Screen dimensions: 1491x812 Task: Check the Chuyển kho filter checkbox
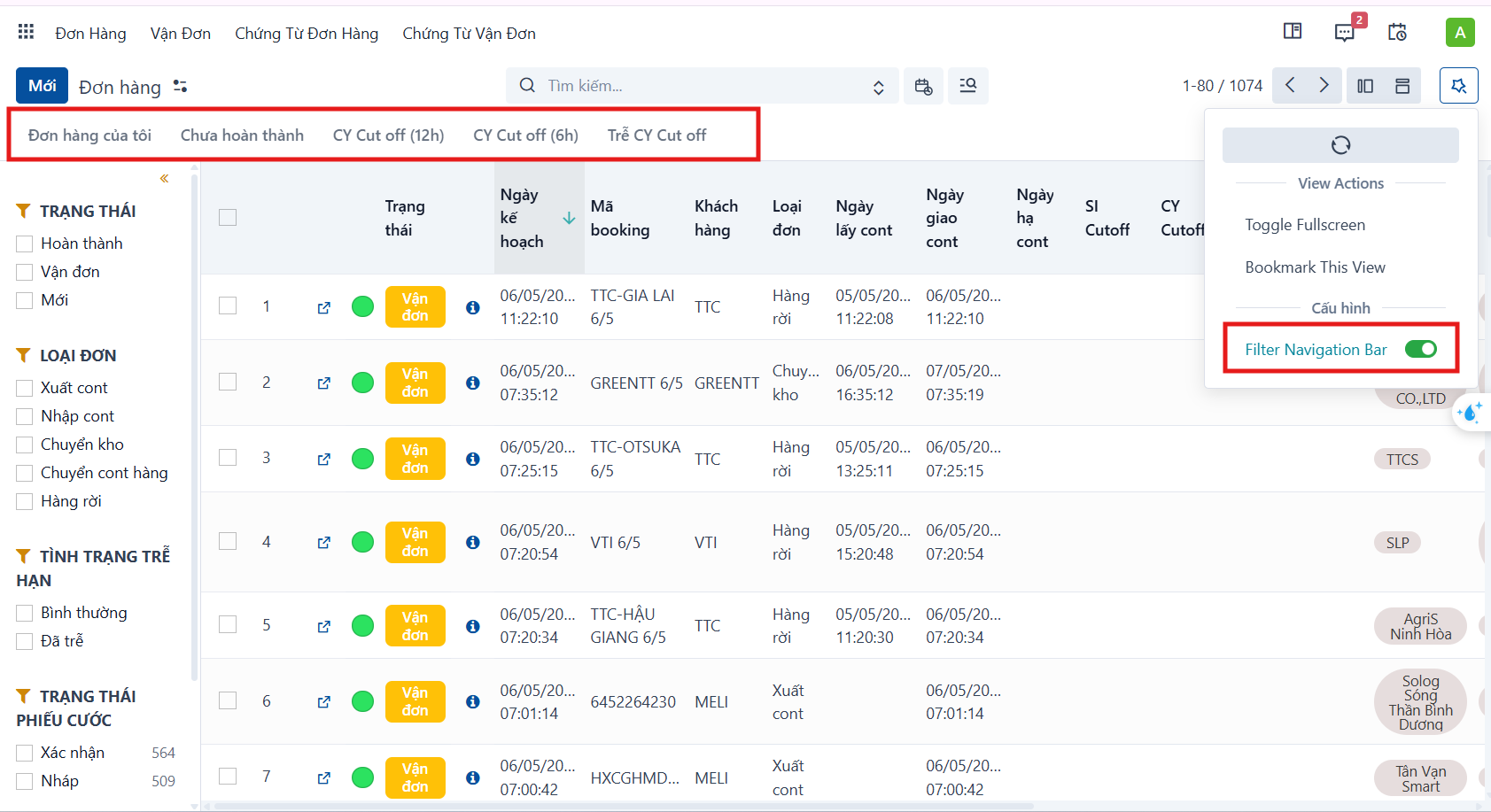click(25, 445)
